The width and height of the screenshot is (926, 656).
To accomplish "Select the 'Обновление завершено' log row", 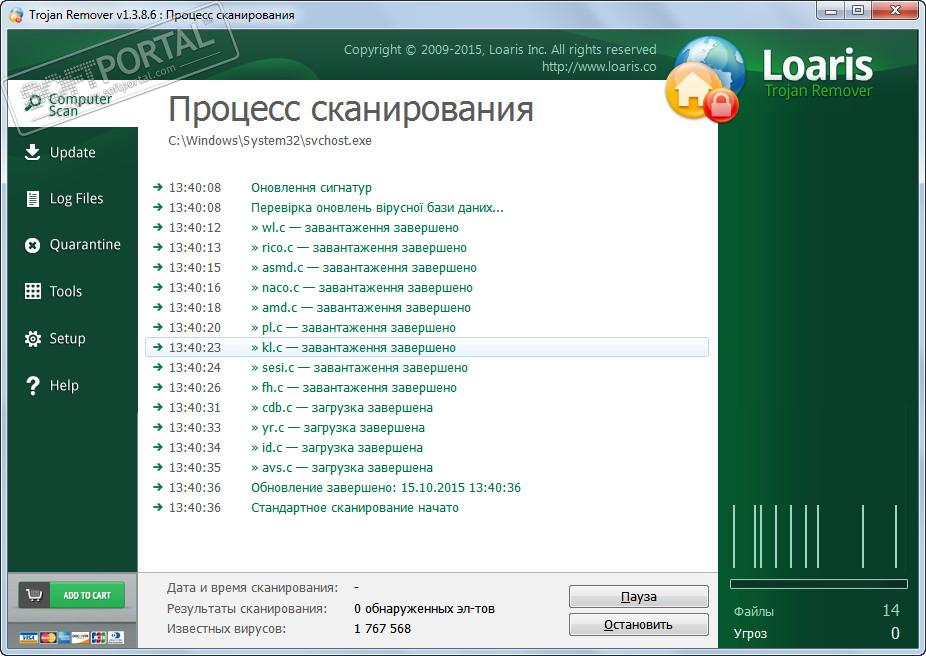I will tap(426, 488).
